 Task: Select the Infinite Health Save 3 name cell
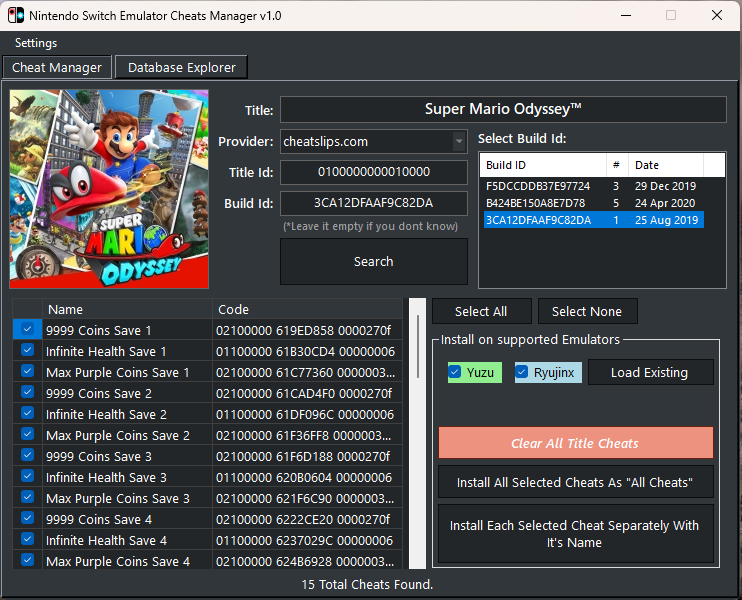click(x=127, y=477)
